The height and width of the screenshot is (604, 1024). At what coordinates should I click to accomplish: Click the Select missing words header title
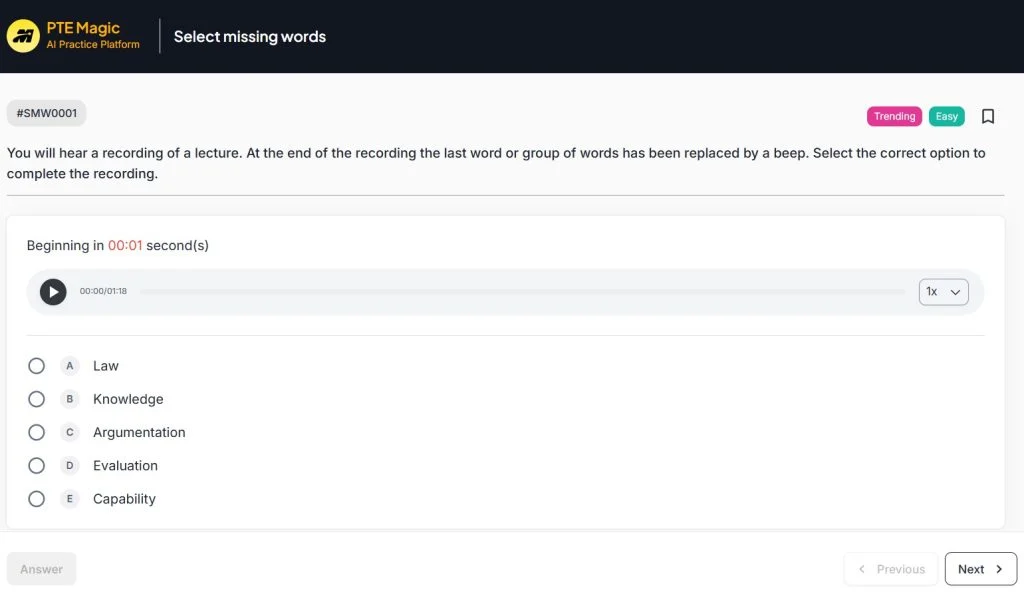pyautogui.click(x=250, y=36)
